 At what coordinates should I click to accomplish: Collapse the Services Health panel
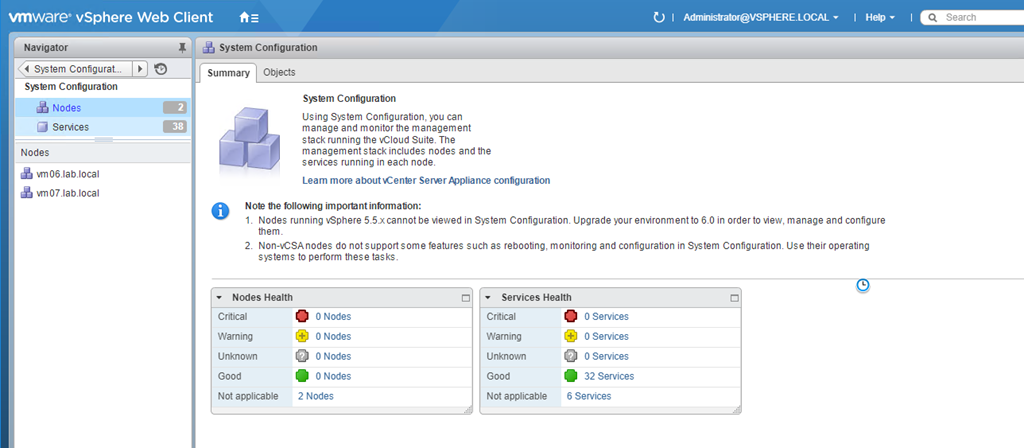point(489,298)
